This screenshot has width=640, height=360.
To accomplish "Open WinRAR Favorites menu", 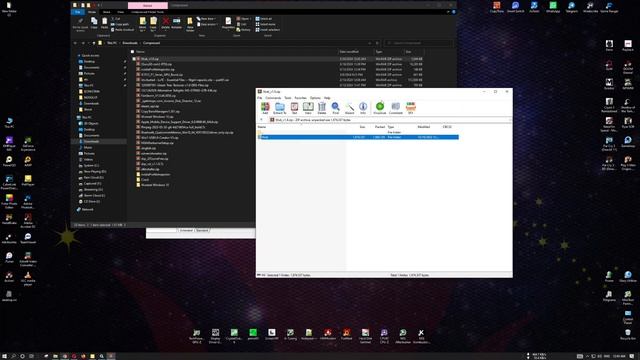I will pos(300,98).
